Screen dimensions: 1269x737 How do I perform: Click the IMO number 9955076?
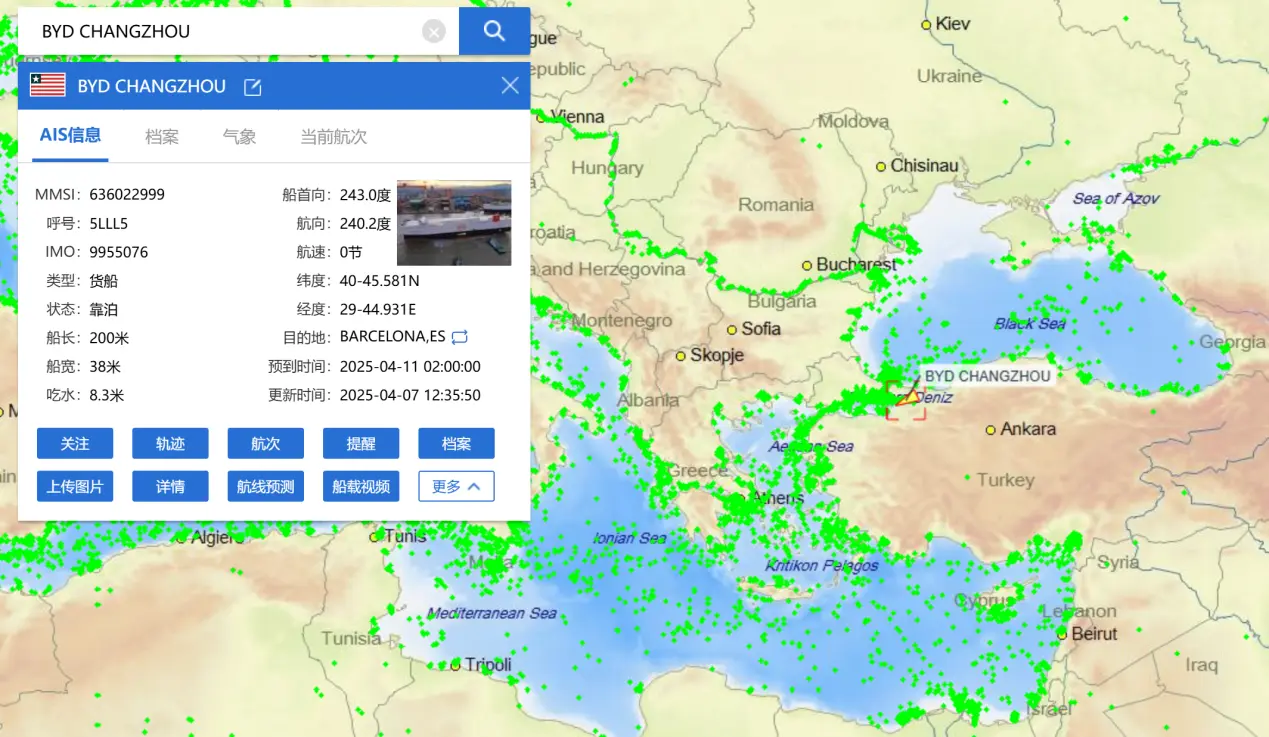click(118, 252)
